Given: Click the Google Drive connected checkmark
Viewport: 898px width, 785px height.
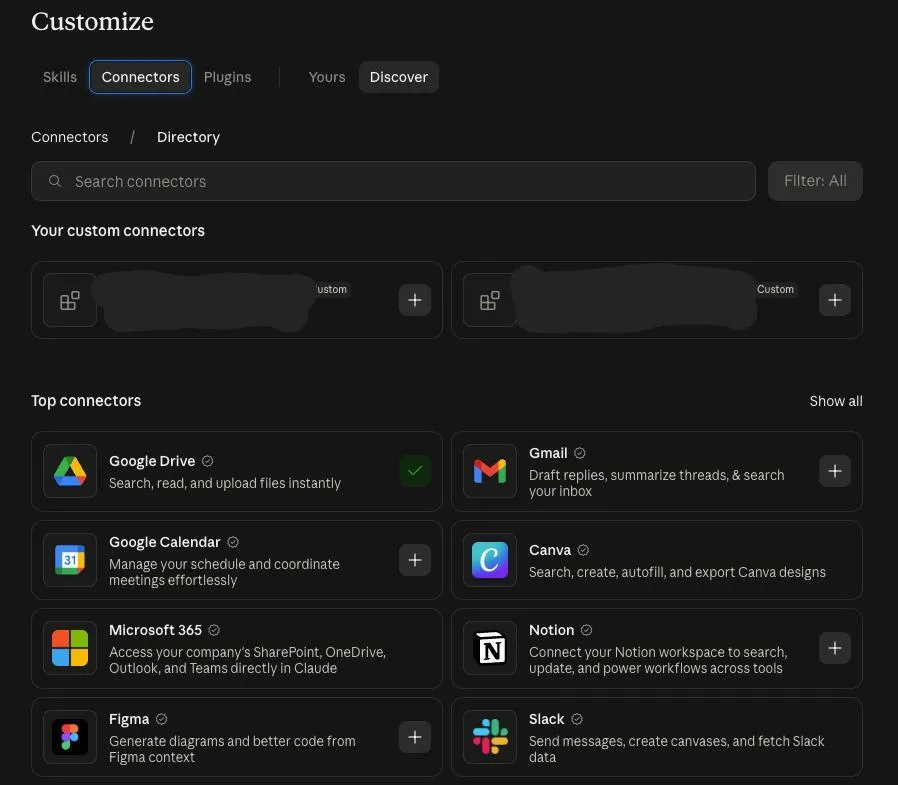Looking at the screenshot, I should (415, 471).
